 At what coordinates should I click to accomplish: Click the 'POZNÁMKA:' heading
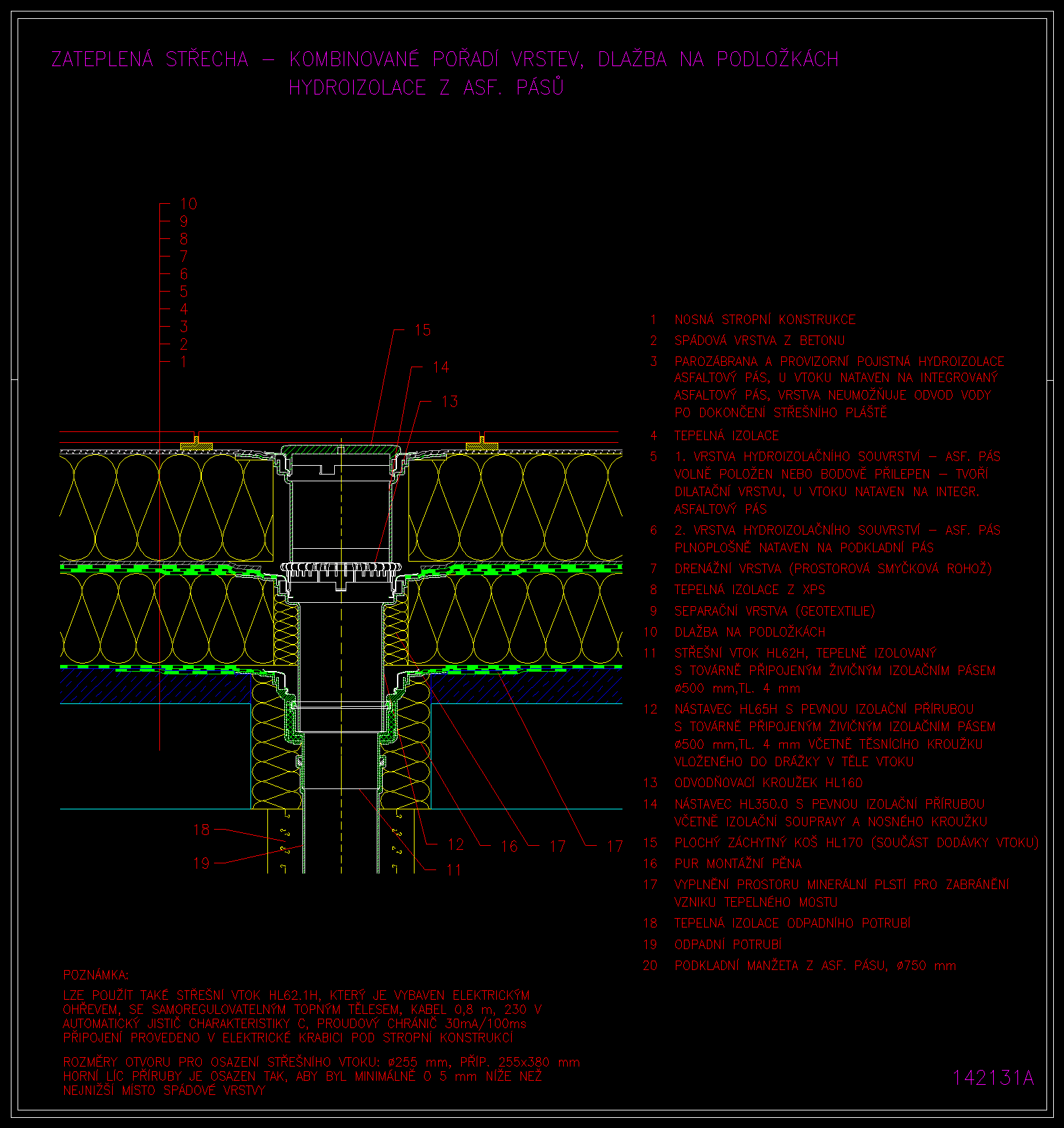[x=96, y=975]
